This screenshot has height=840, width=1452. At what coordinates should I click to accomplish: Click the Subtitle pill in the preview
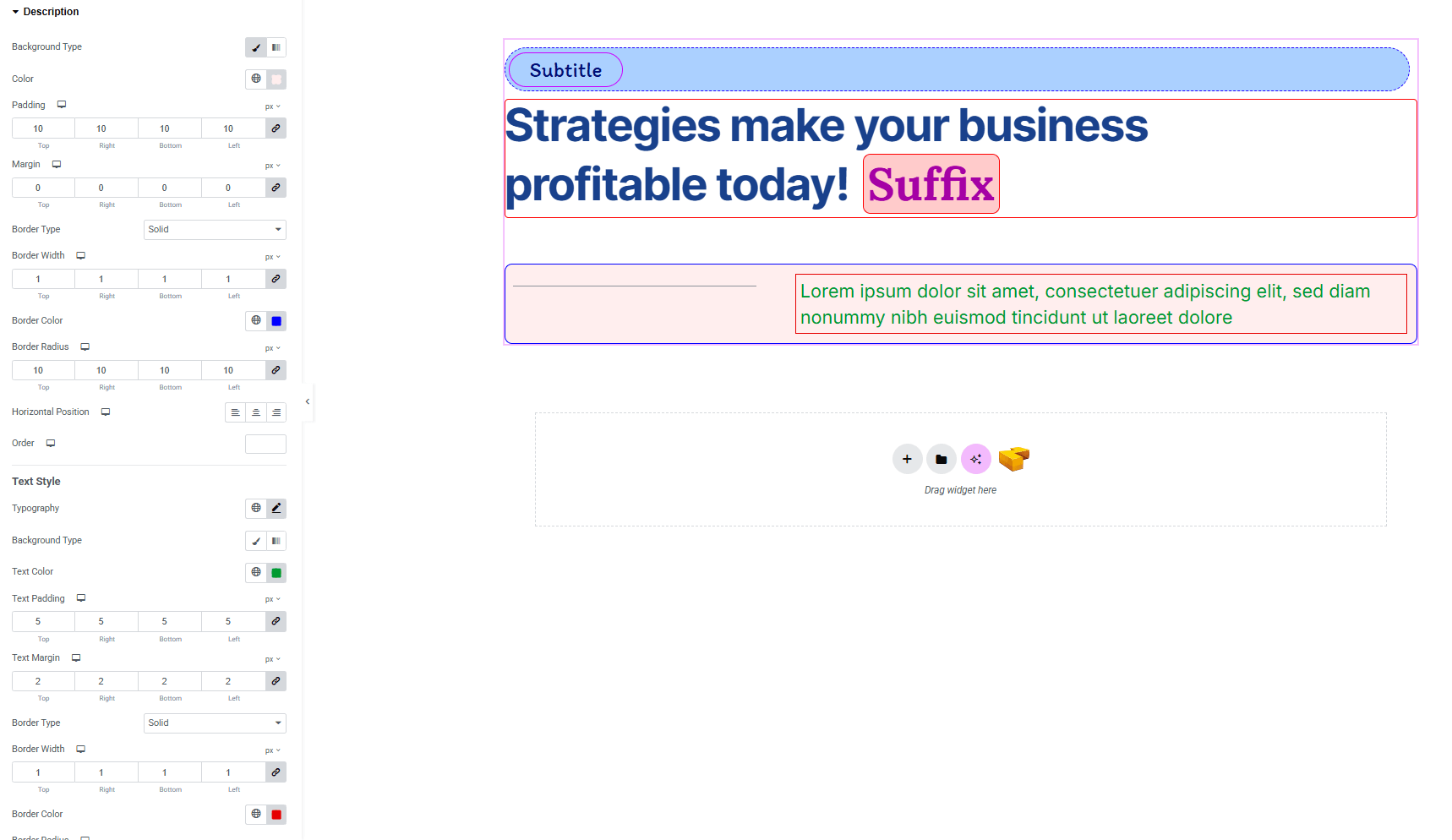565,70
